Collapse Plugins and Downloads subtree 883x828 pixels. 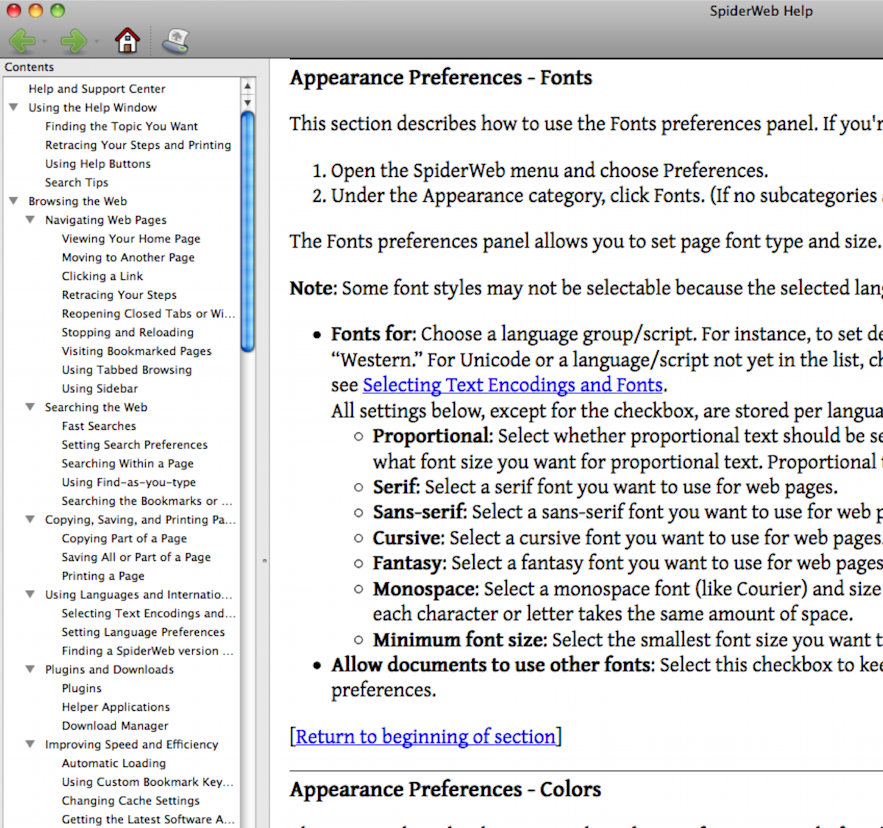tap(30, 669)
